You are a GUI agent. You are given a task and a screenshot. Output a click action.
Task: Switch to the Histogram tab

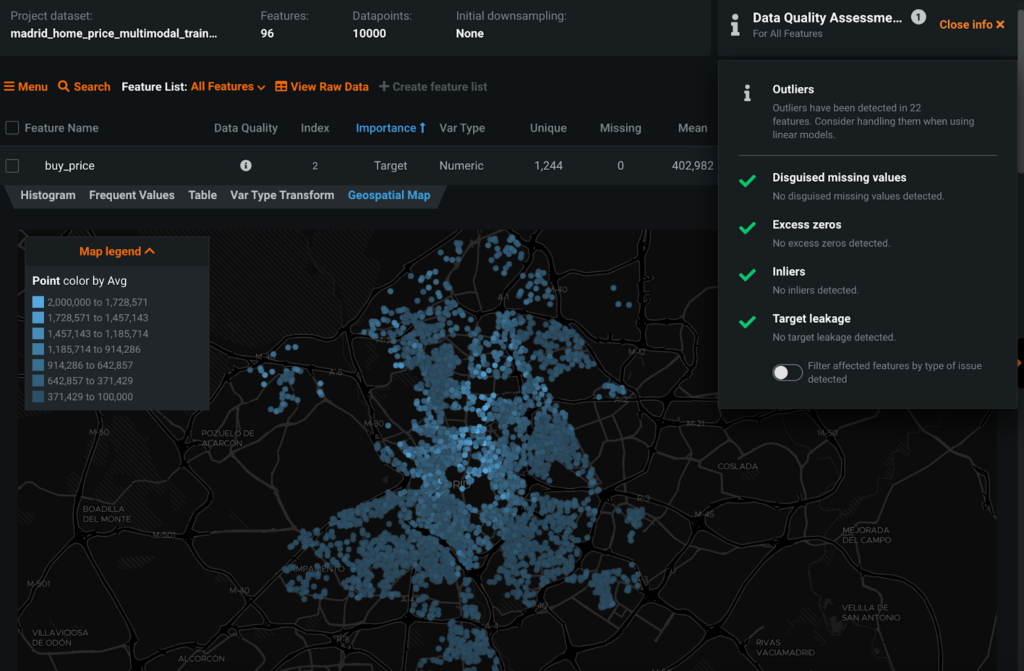(x=48, y=195)
